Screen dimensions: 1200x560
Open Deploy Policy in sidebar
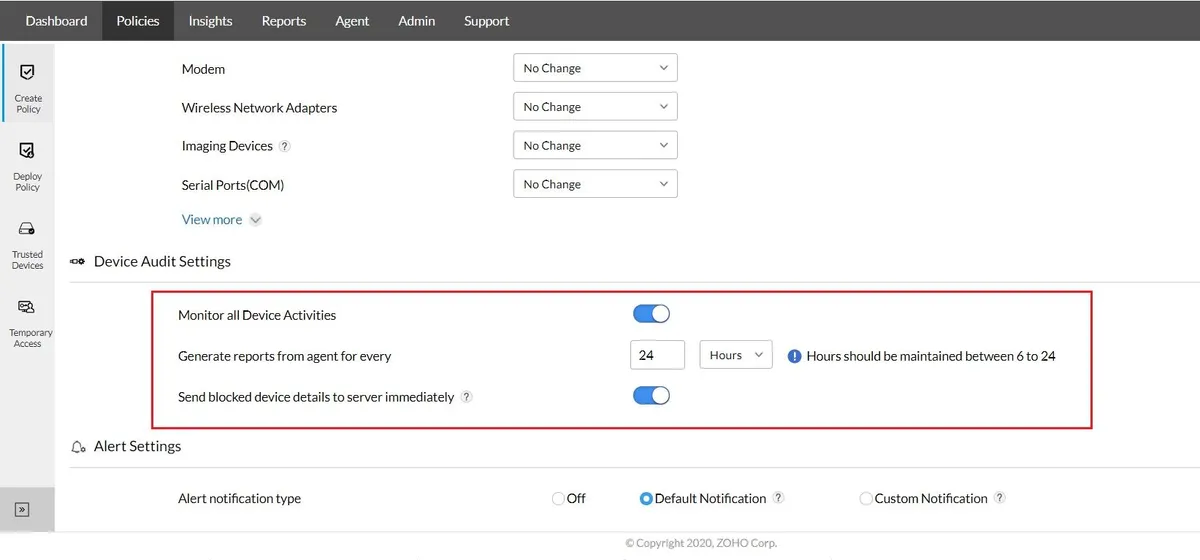(28, 164)
